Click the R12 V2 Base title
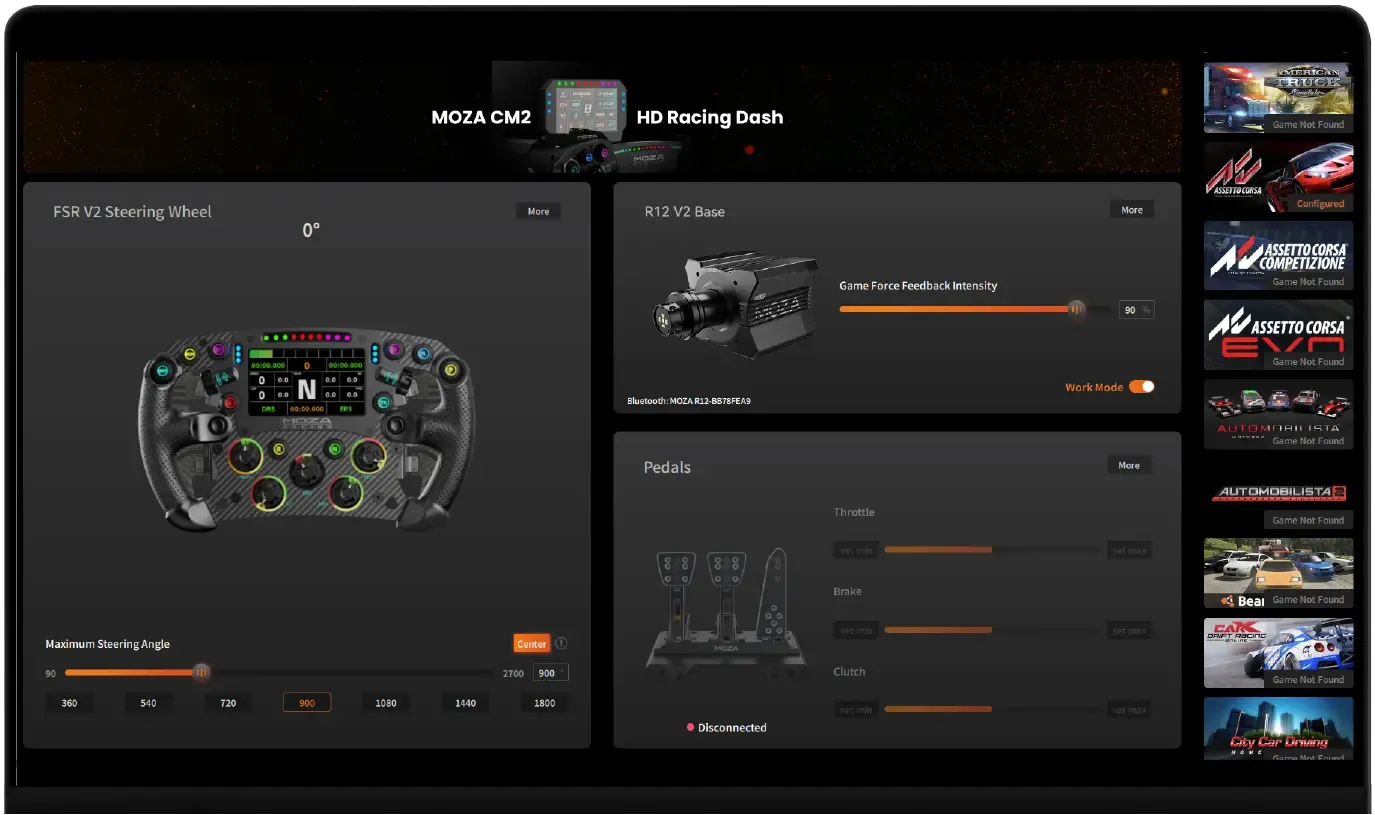1375x815 pixels. coord(685,211)
